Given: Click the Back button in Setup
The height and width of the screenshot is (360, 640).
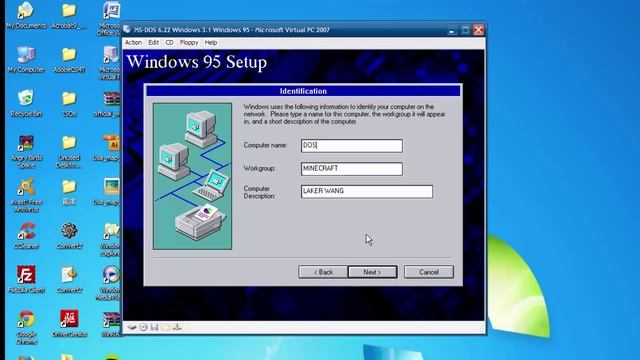Looking at the screenshot, I should (323, 272).
